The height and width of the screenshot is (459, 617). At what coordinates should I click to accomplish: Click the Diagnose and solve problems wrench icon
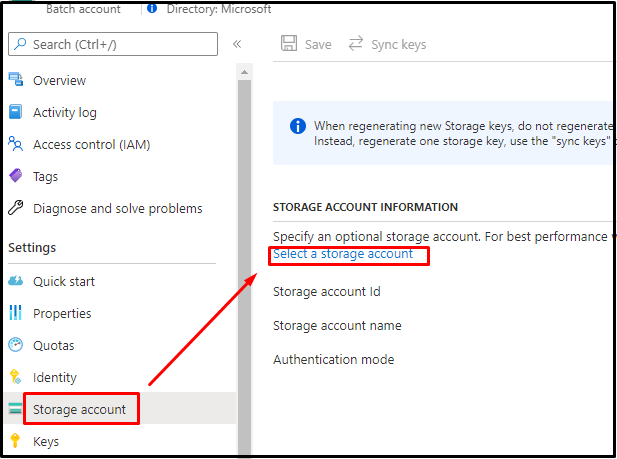16,208
